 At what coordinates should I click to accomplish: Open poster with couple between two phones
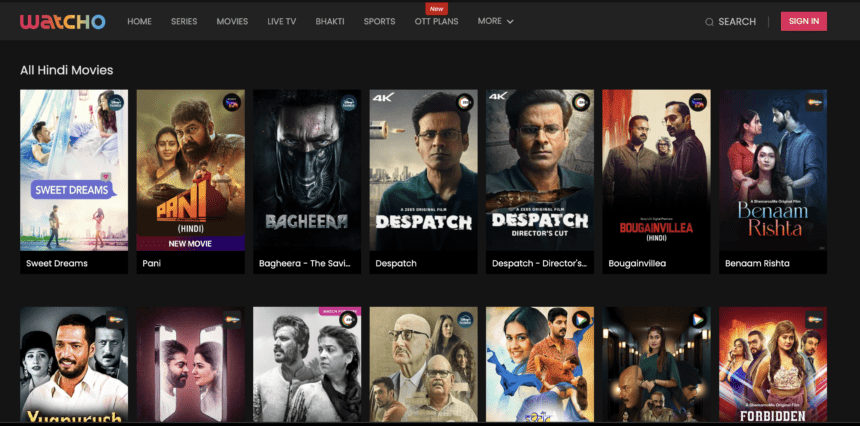pyautogui.click(x=190, y=365)
